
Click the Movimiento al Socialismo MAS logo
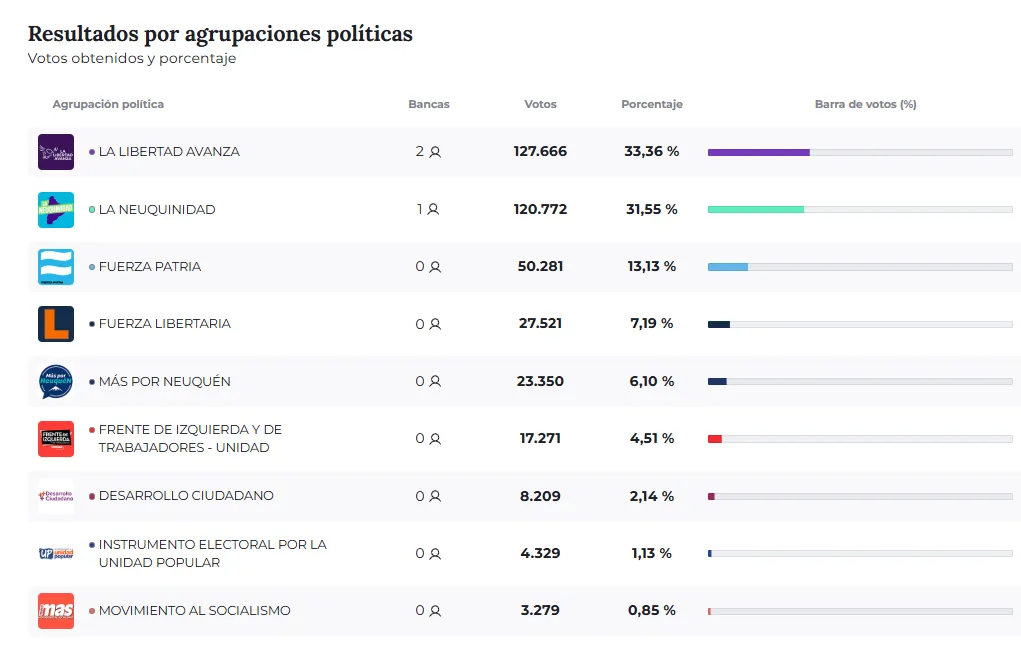coord(56,611)
